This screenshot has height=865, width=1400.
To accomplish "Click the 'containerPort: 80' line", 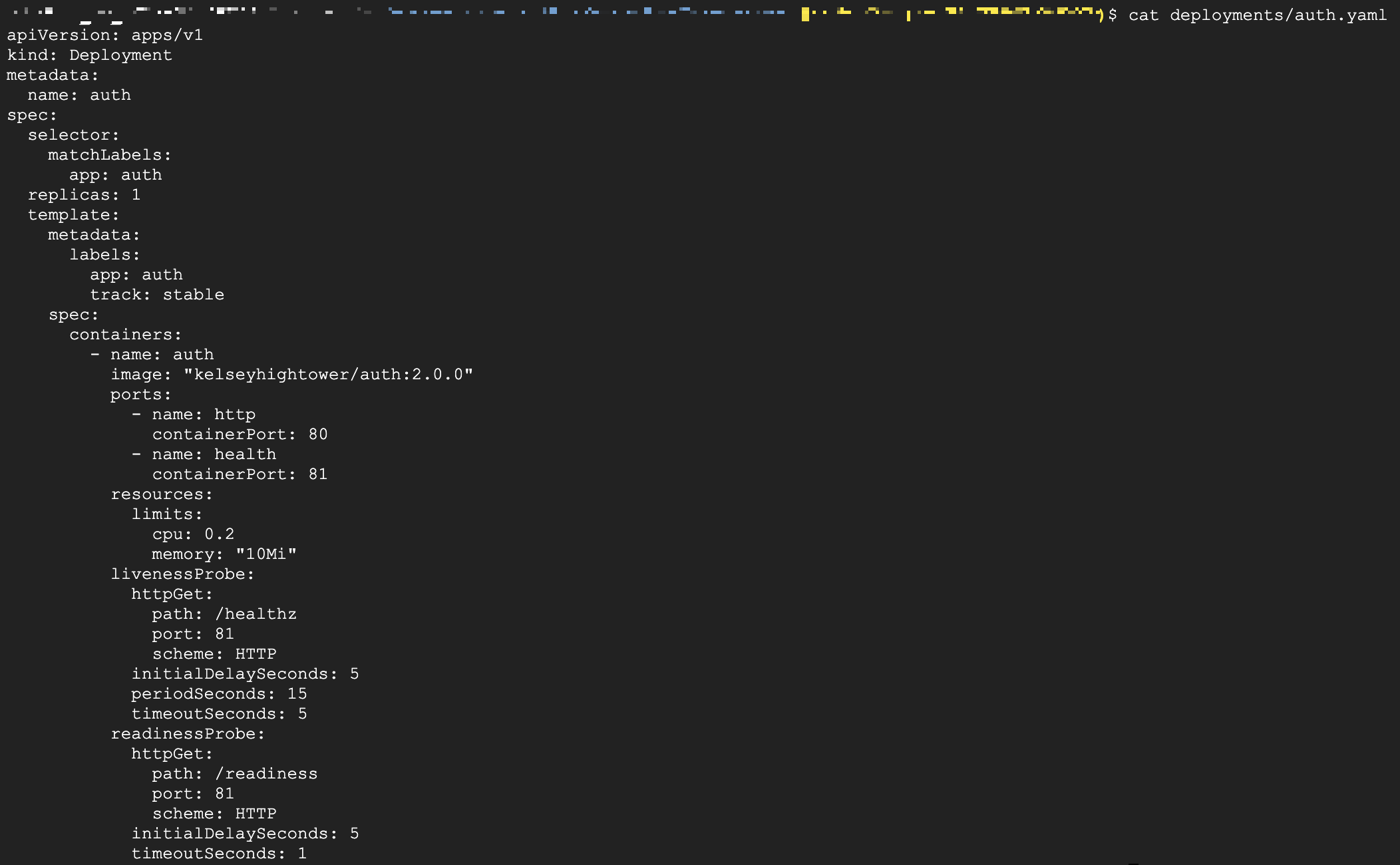I will coord(240,434).
